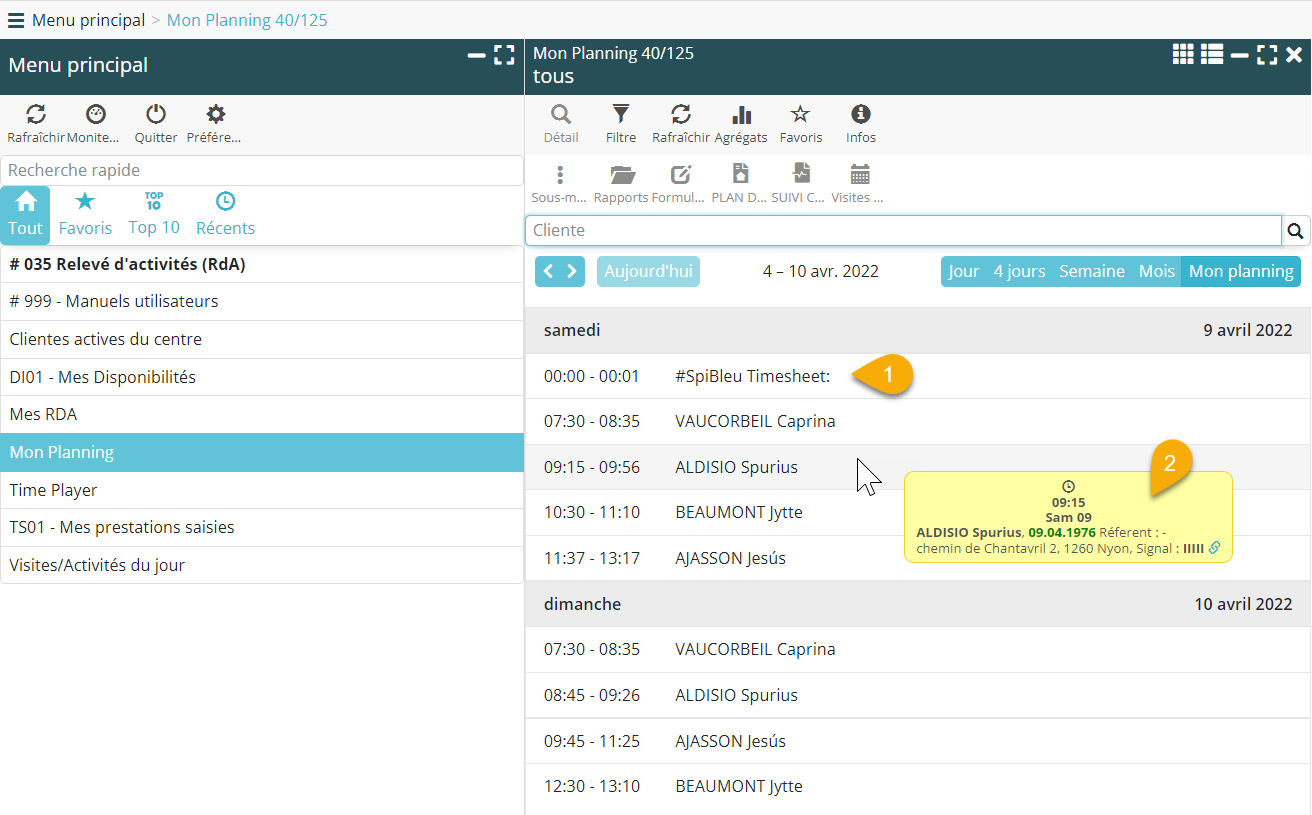Screen dimensions: 1312x815
Task: Select the 4 jours view
Action: (x=1019, y=272)
